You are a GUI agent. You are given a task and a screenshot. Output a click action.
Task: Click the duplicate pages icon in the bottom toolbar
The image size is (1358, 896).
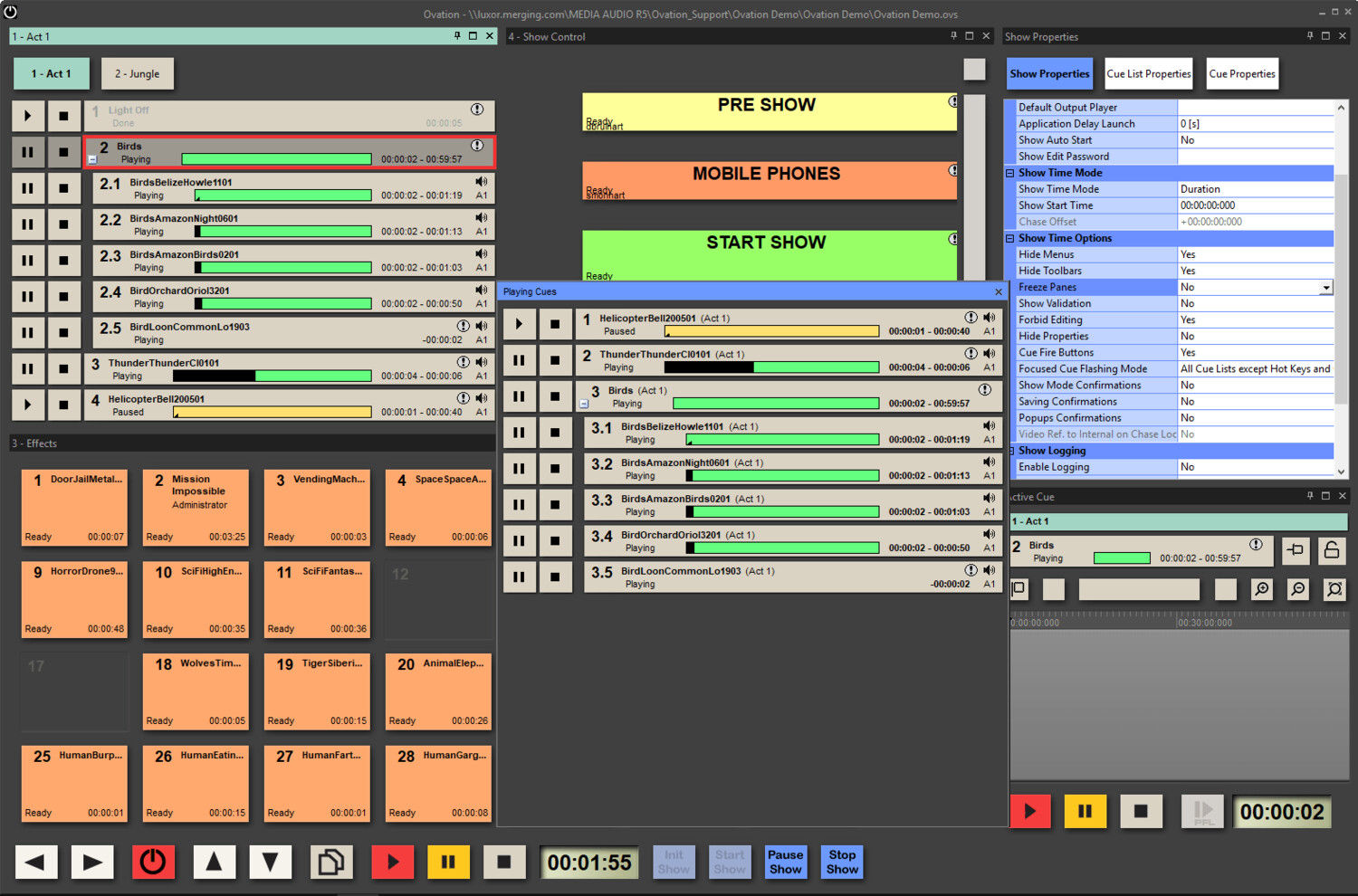coord(331,862)
